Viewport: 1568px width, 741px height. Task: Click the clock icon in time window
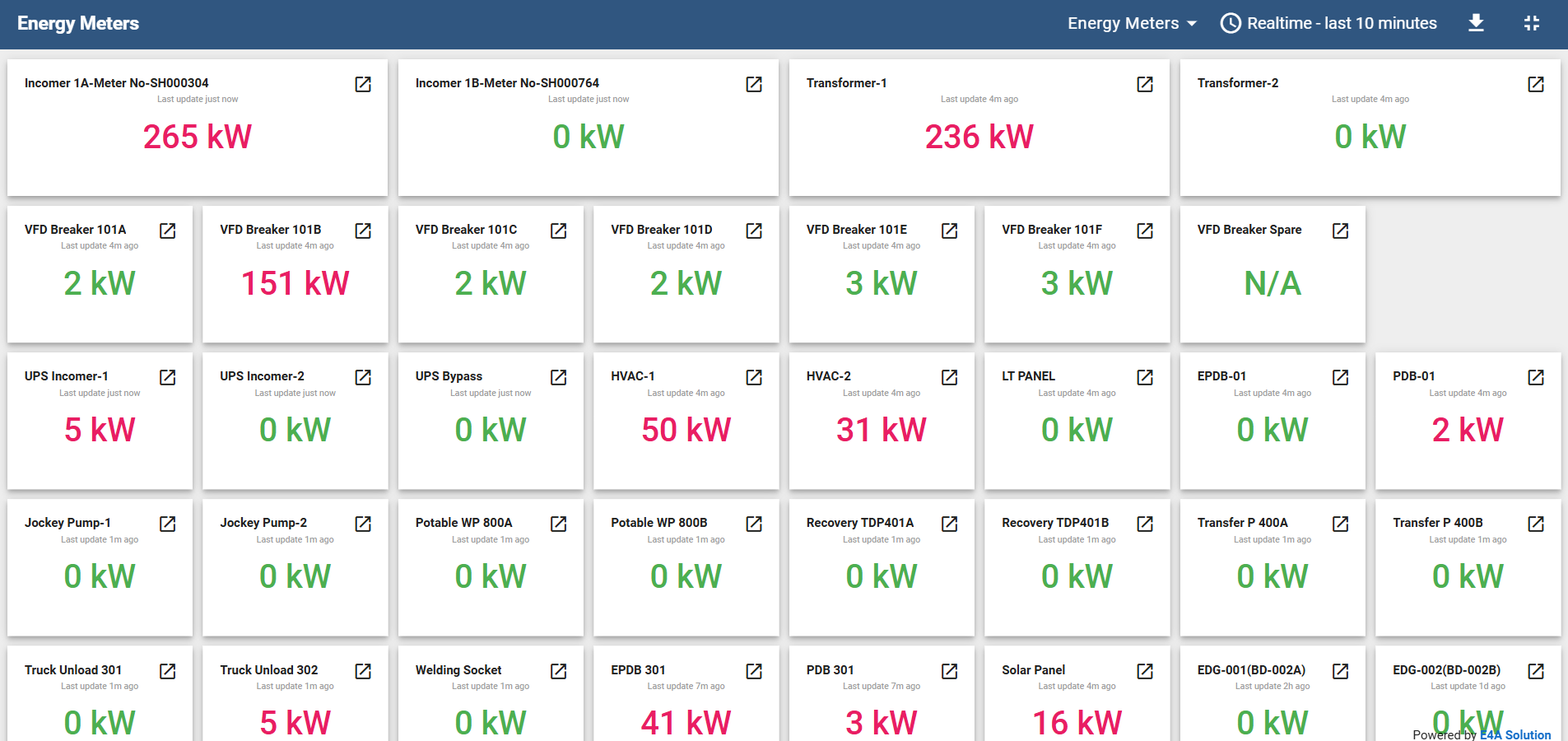(1231, 23)
